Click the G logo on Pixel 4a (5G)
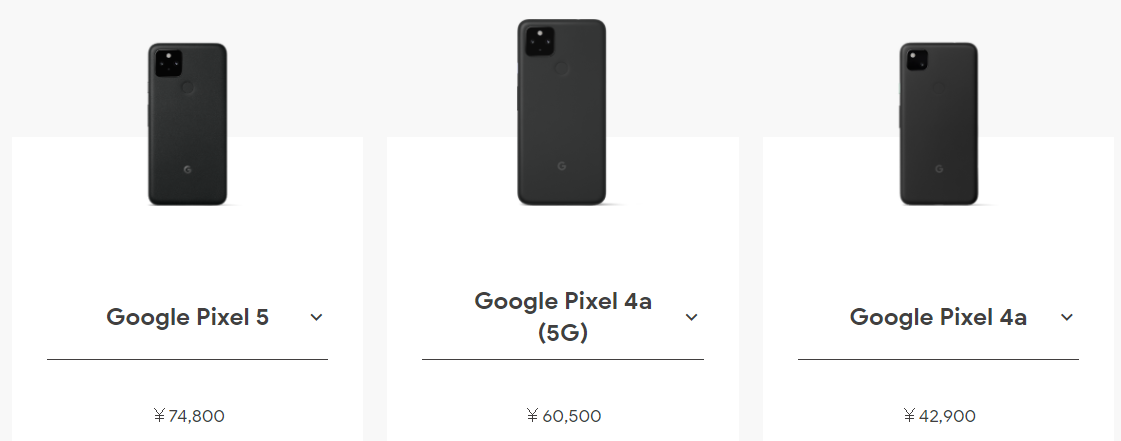The height and width of the screenshot is (441, 1121). (x=561, y=164)
